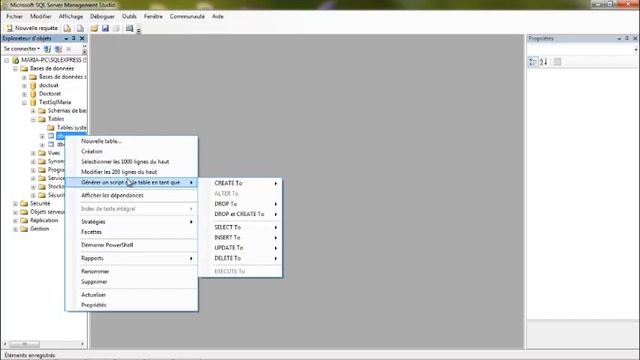Pin the Explorateur d'objets panel
This screenshot has width=640, height=360.
(x=74, y=38)
